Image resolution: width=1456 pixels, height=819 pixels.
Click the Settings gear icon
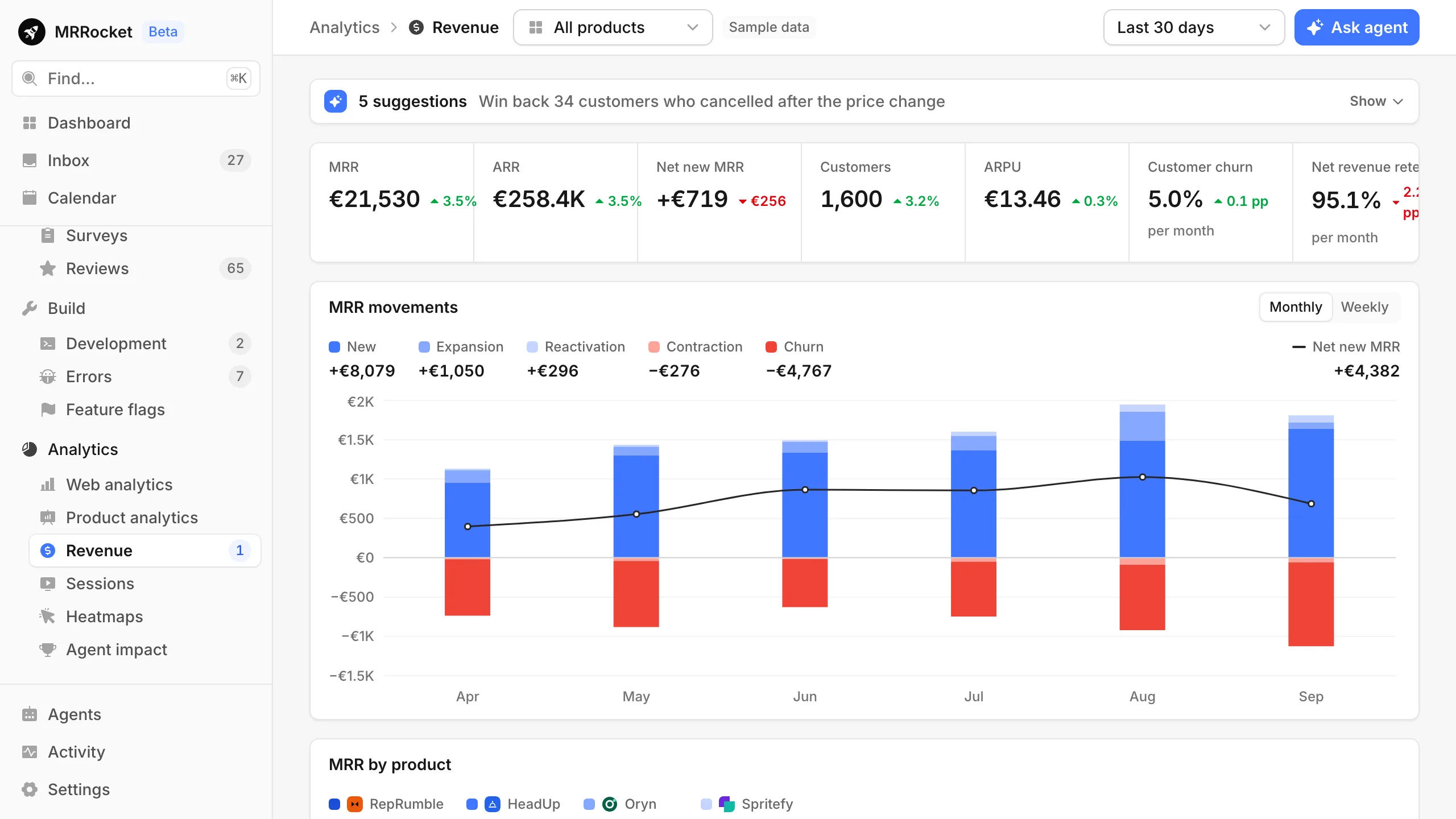(x=30, y=789)
